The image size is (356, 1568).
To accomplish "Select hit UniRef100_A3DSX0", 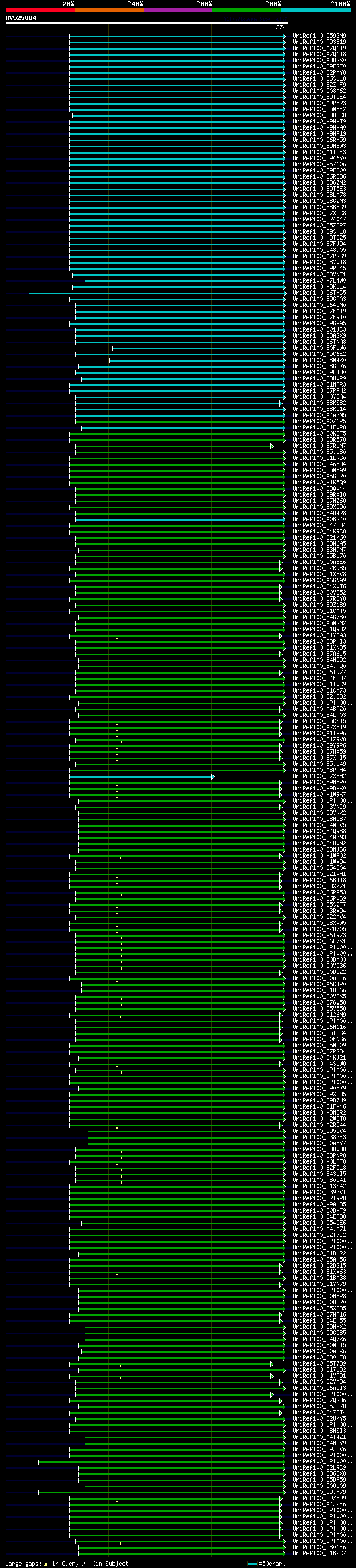I will coord(319,60).
